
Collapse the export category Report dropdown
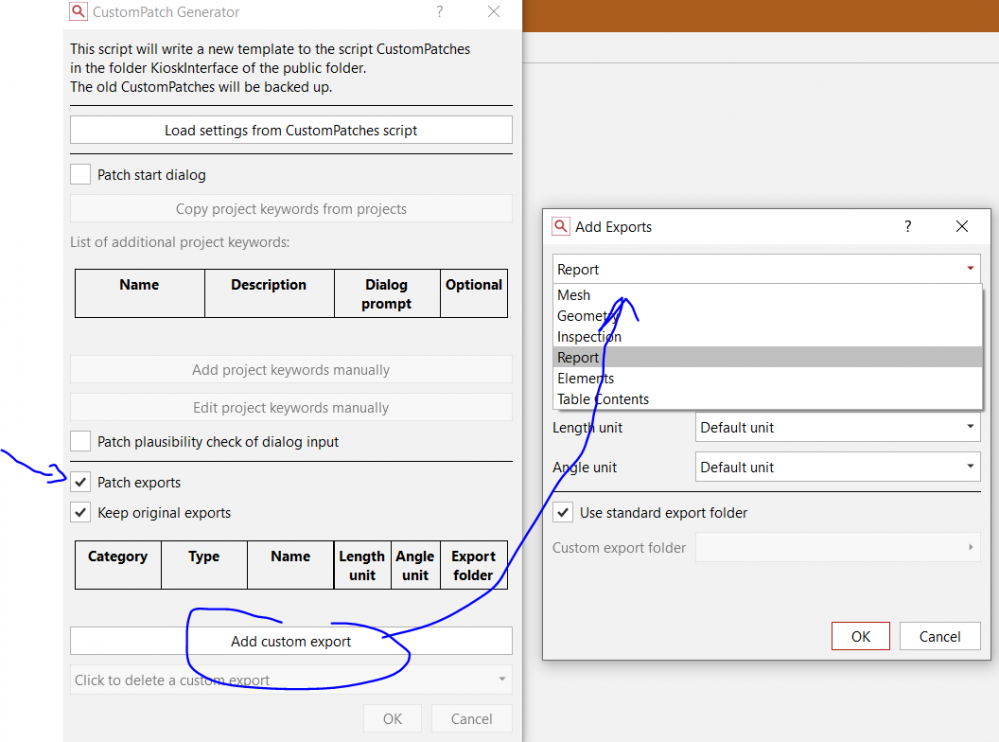coord(766,269)
